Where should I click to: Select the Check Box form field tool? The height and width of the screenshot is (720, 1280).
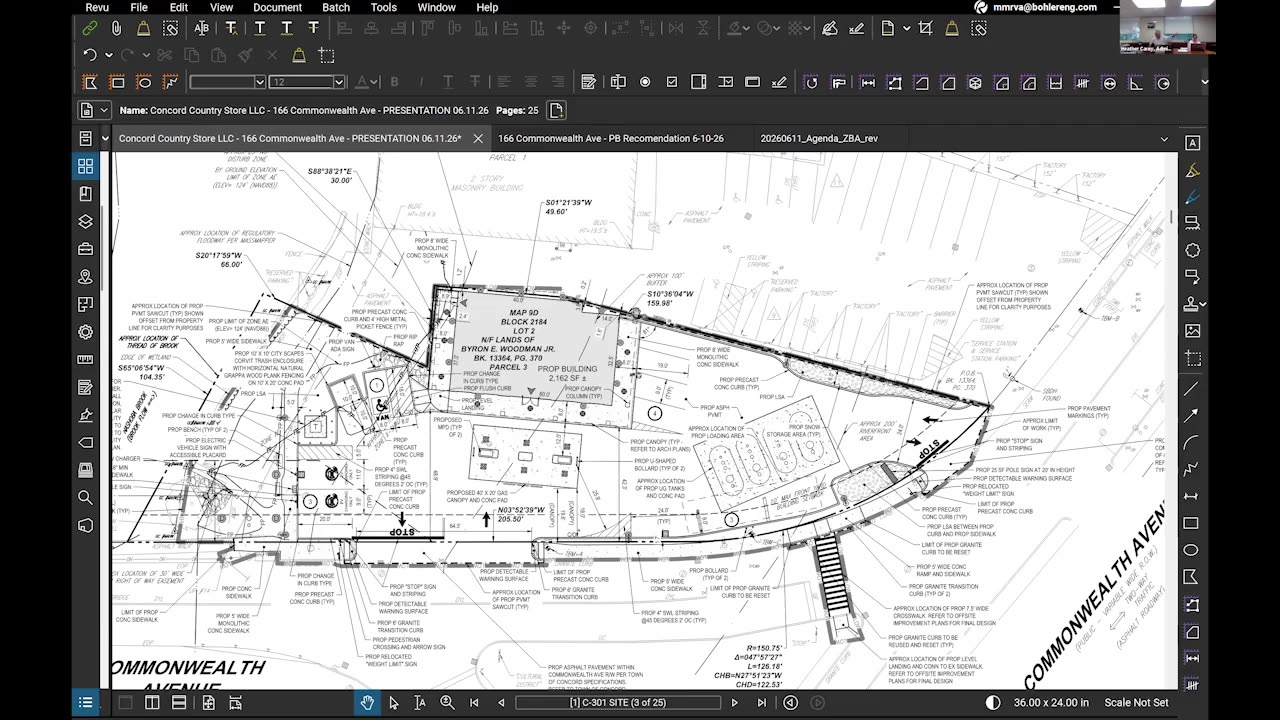click(x=672, y=82)
